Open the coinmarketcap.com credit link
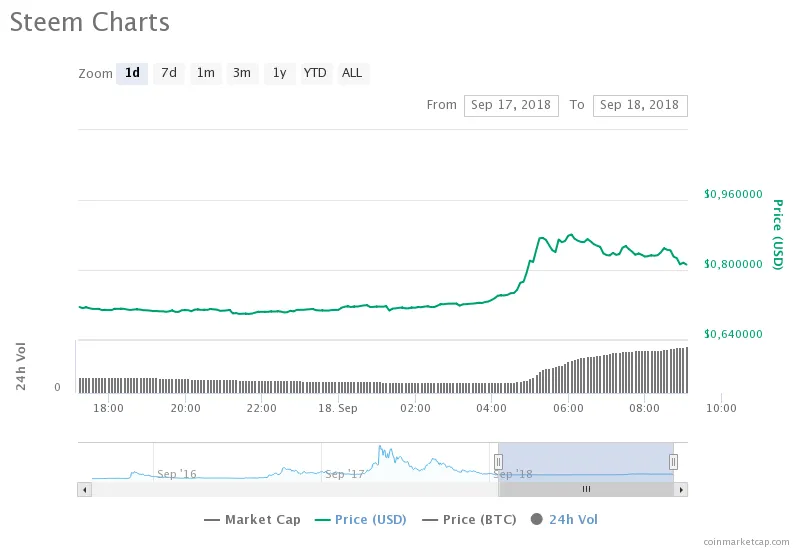Viewport: 800px width, 550px height. click(x=746, y=542)
